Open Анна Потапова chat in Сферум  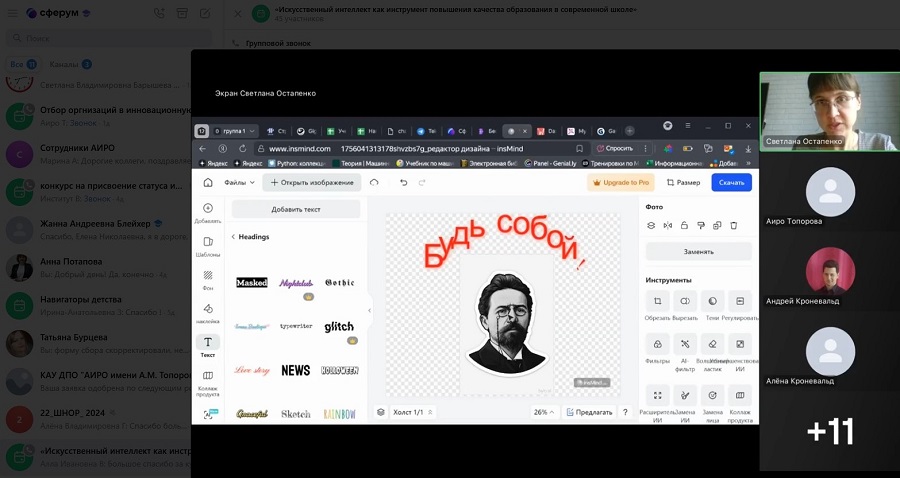click(98, 267)
